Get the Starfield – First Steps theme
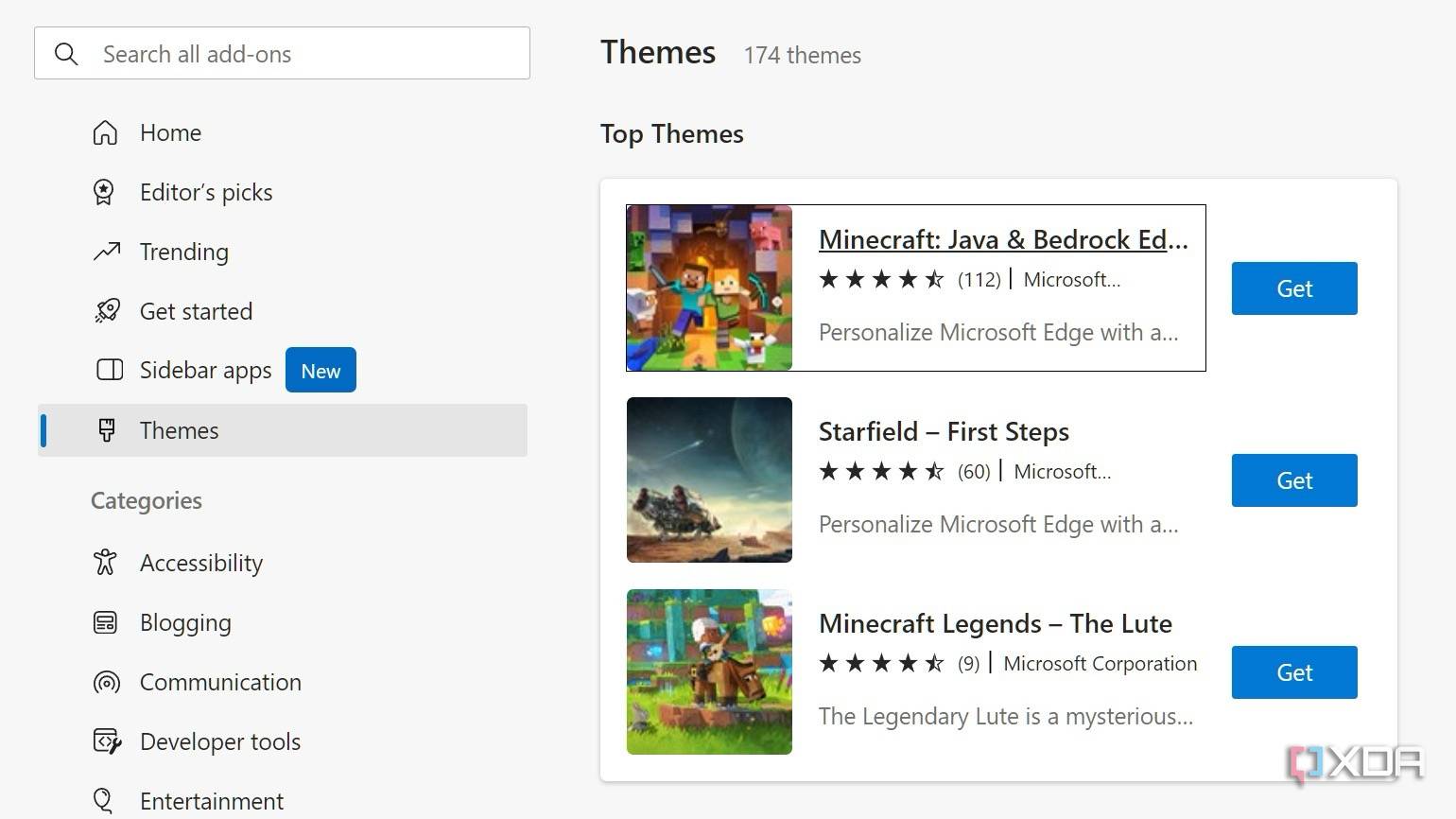1456x819 pixels. [x=1294, y=480]
